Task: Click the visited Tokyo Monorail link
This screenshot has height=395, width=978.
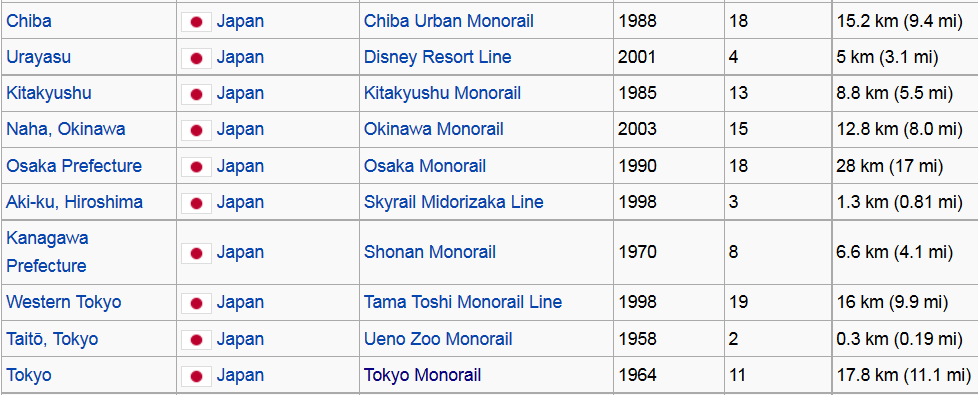Action: (x=423, y=376)
